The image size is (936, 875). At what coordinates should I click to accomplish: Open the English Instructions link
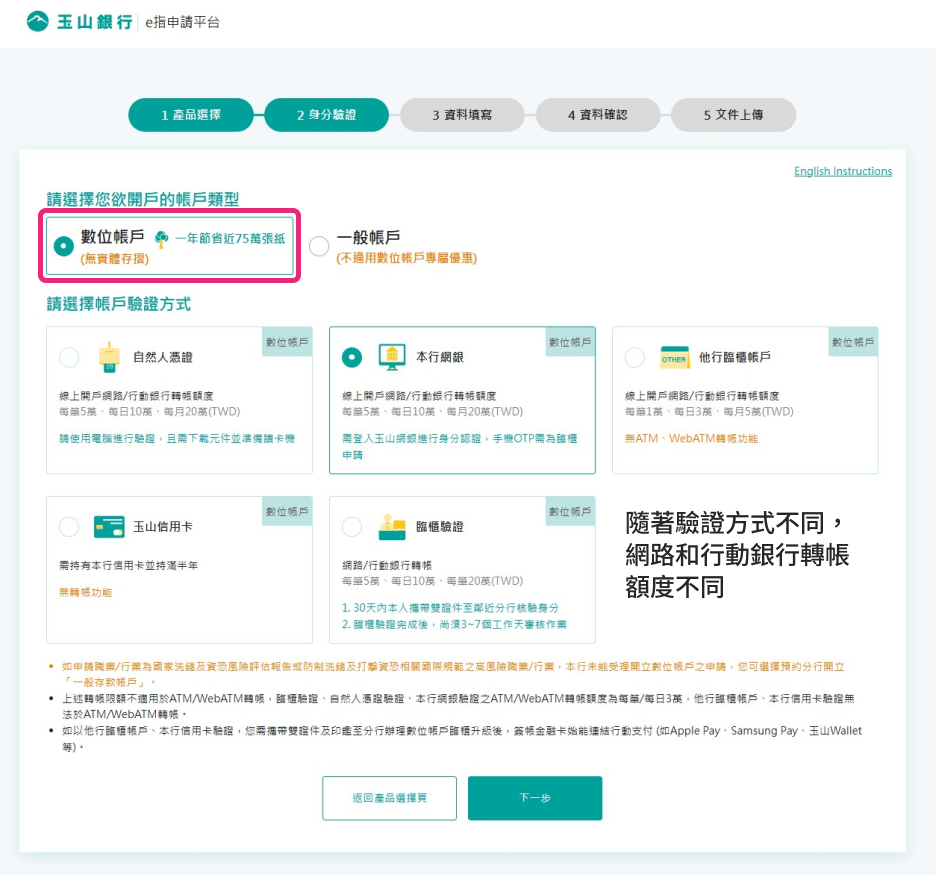843,171
